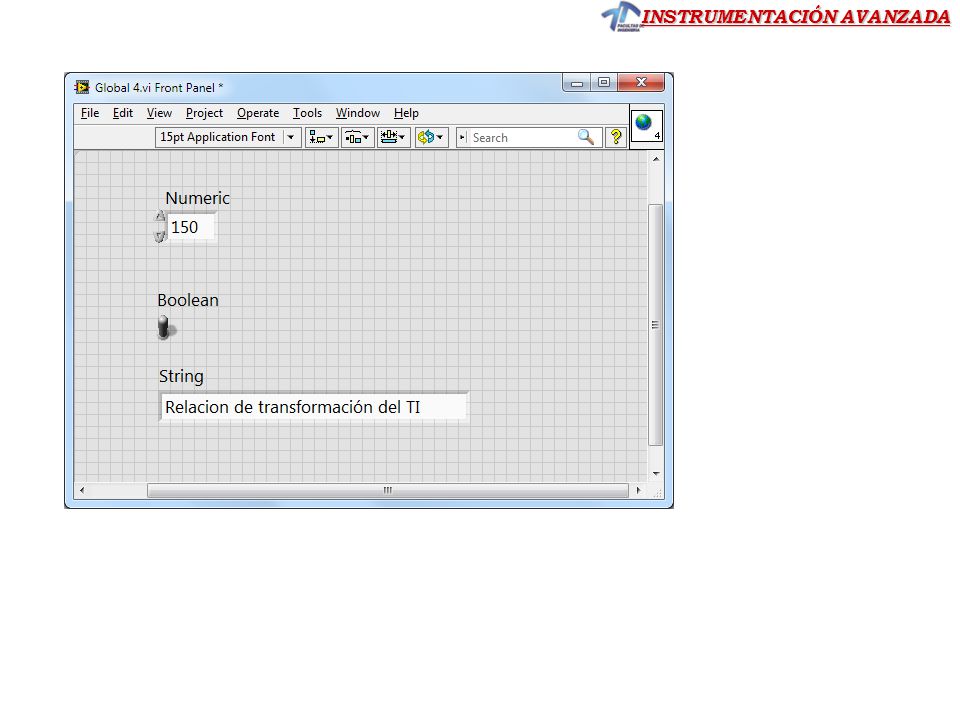Open the View menu
Screen dimensions: 960x720
pyautogui.click(x=159, y=113)
